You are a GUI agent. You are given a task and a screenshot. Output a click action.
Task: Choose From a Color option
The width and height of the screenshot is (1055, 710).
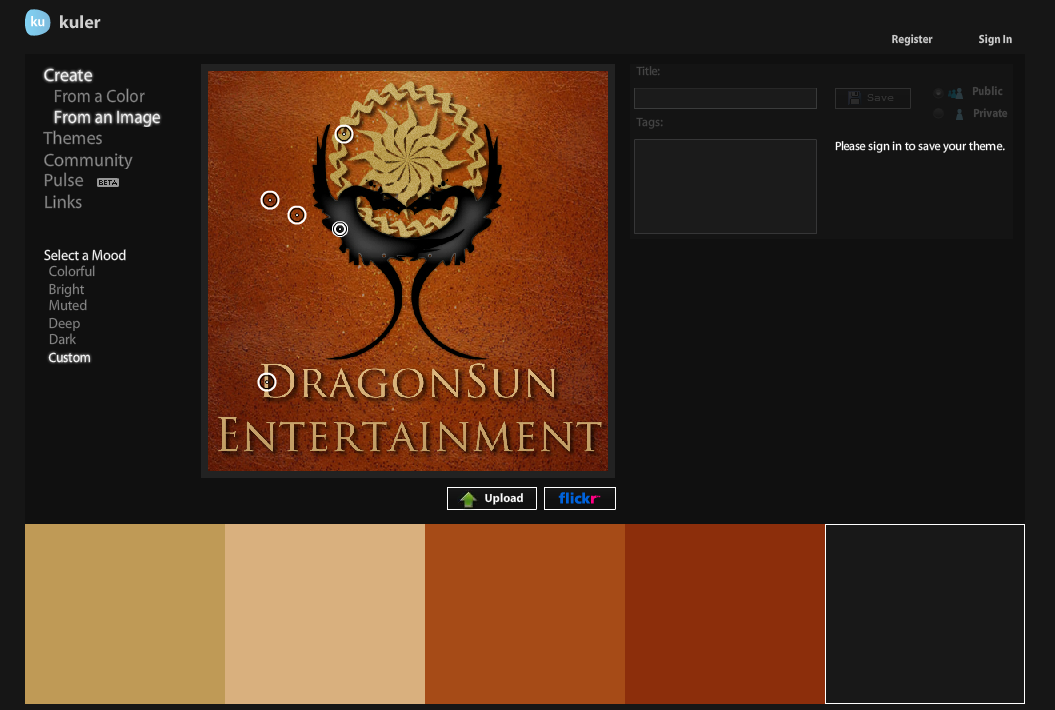click(99, 96)
